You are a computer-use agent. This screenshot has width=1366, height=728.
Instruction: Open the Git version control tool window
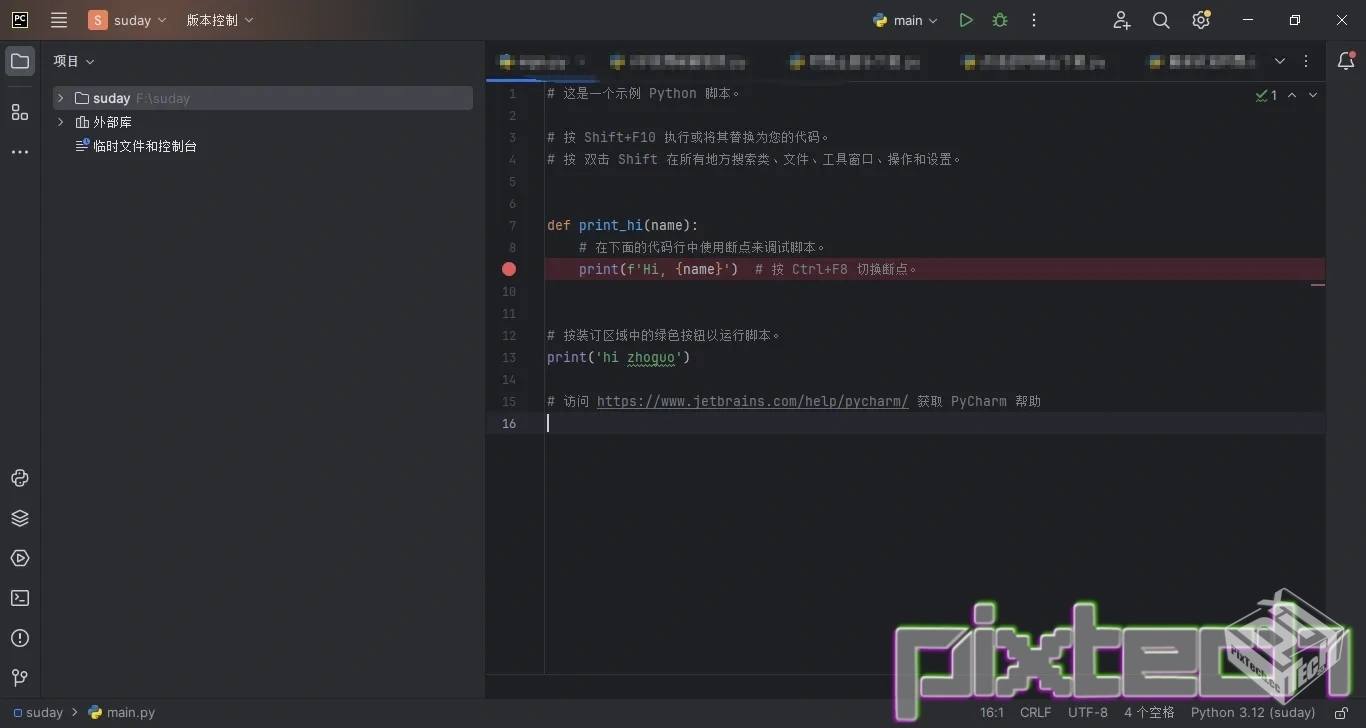[x=20, y=678]
